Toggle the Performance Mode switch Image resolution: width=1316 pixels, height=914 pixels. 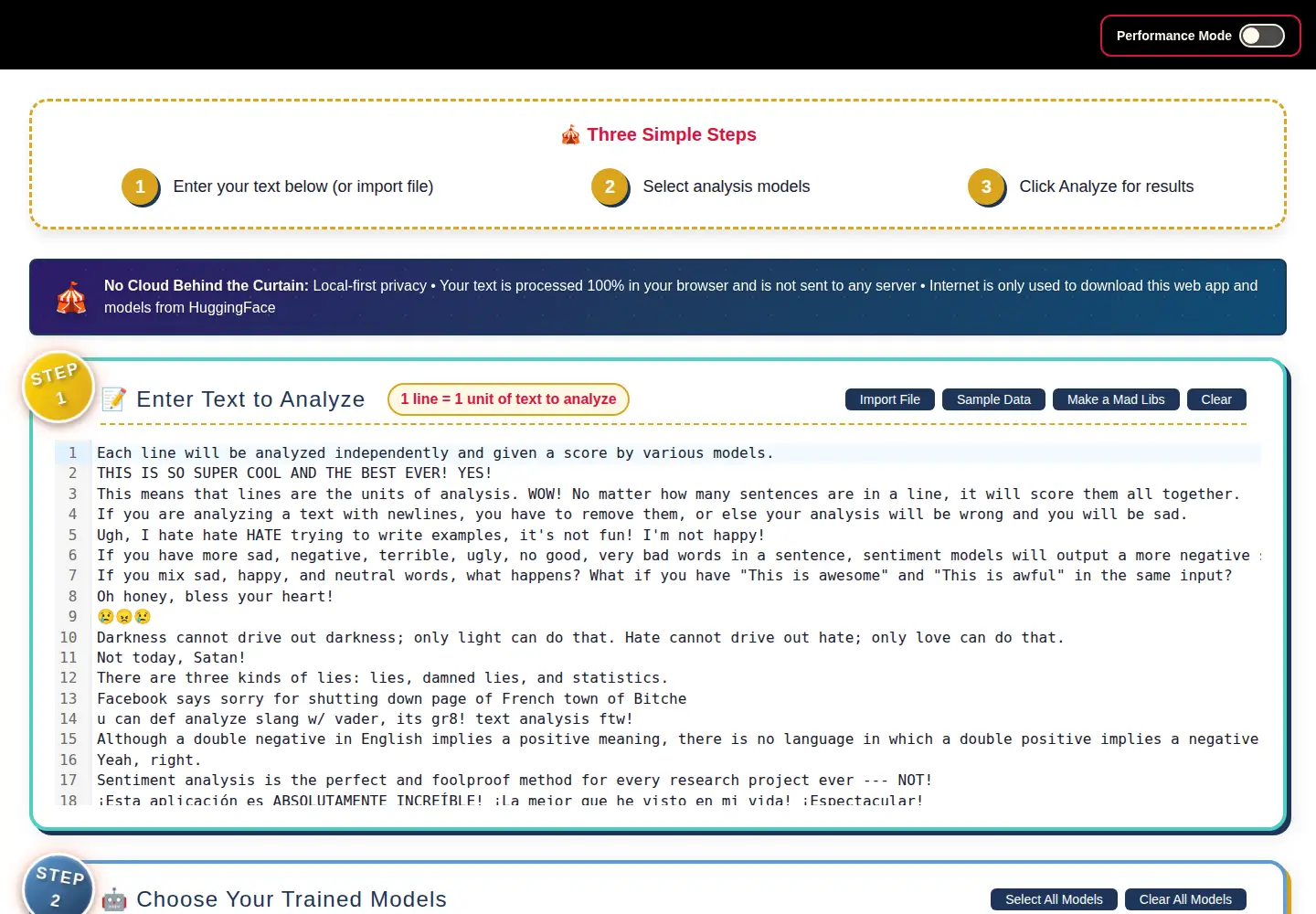click(x=1262, y=36)
